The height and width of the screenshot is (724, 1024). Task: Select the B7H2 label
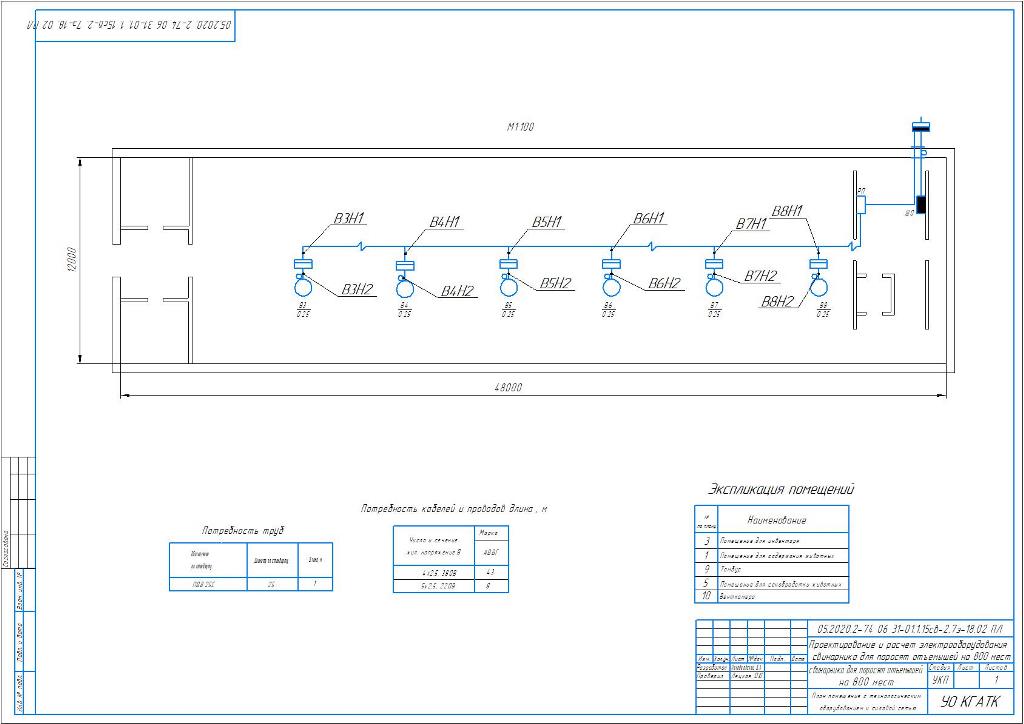[x=761, y=277]
